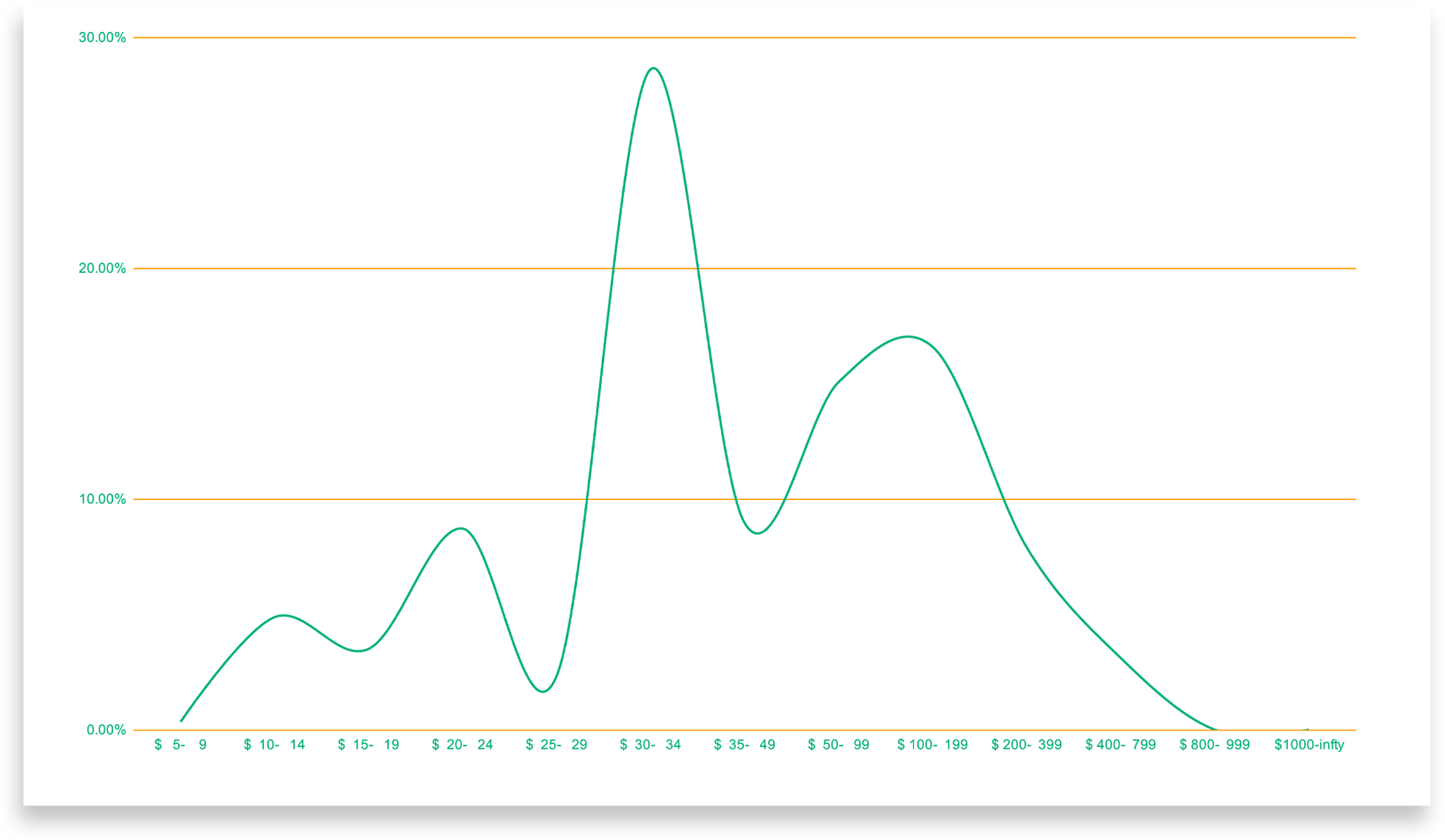This screenshot has width=1445, height=840.
Task: Click the $ 15- 19 axis label
Action: [x=369, y=745]
